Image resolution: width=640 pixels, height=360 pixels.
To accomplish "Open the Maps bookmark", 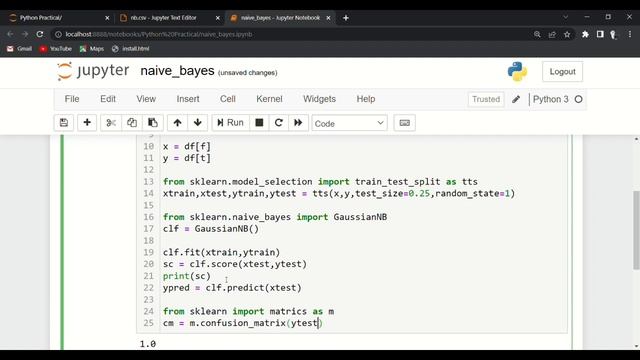I will coord(92,49).
